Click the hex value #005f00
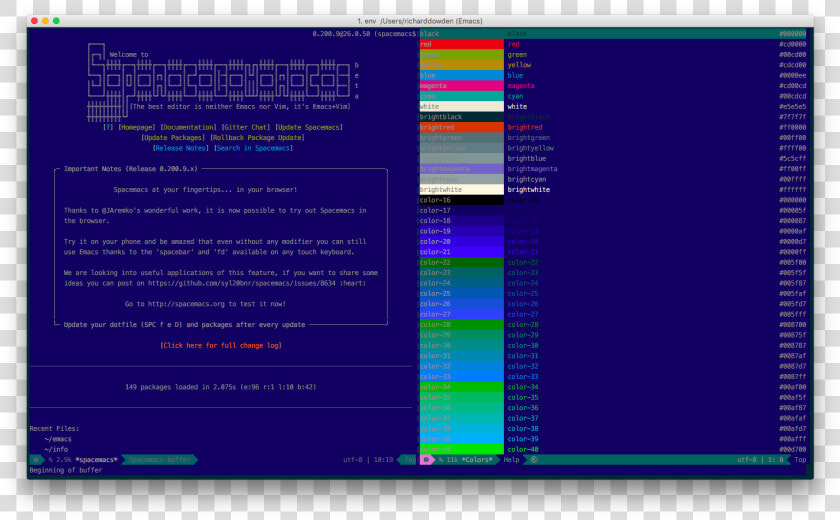This screenshot has width=840, height=520. click(792, 262)
